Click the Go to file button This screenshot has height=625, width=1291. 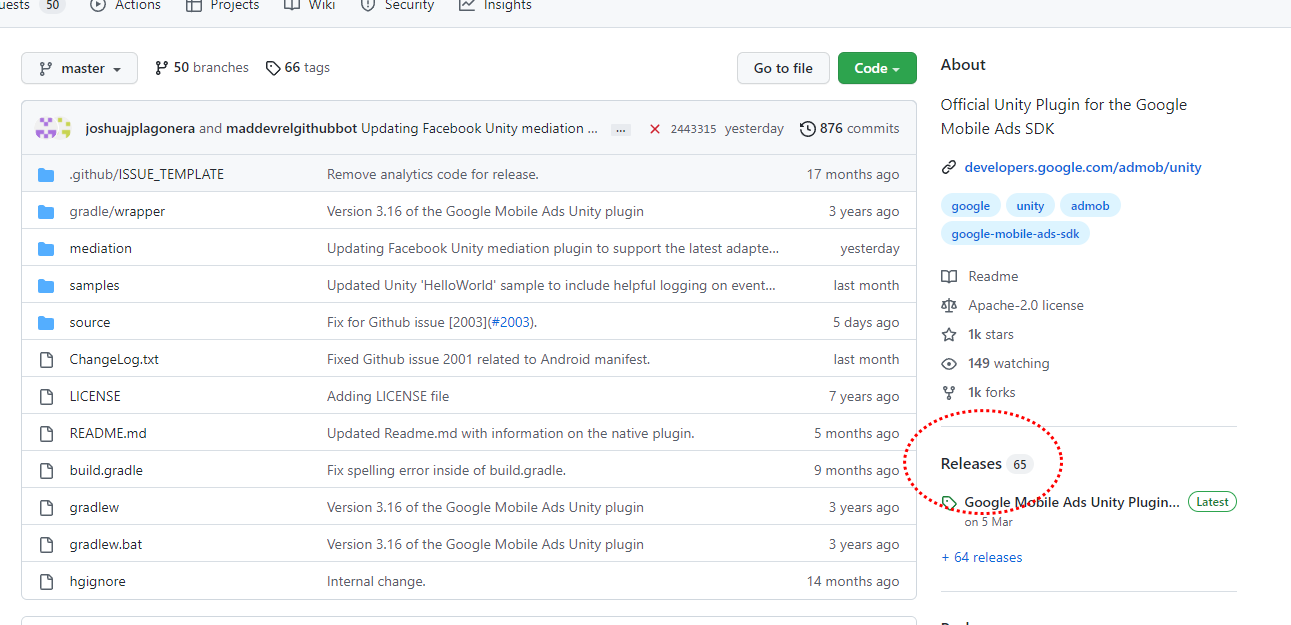click(783, 68)
